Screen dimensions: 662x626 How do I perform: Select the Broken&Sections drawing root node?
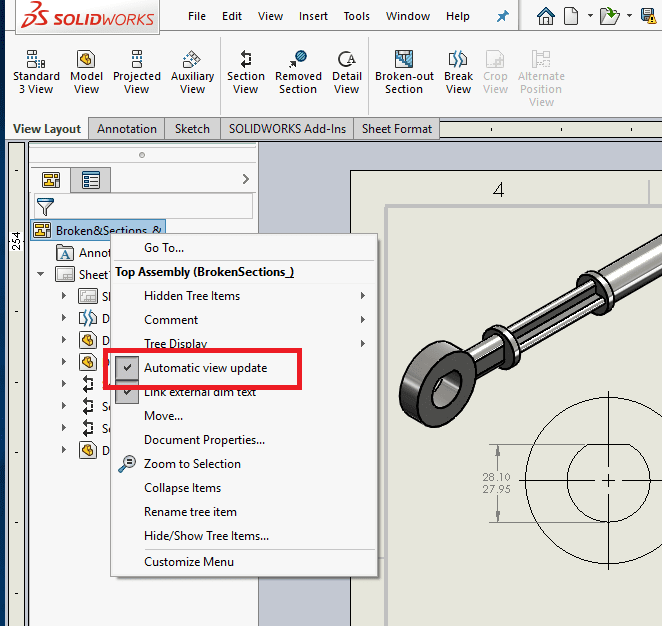[x=98, y=230]
